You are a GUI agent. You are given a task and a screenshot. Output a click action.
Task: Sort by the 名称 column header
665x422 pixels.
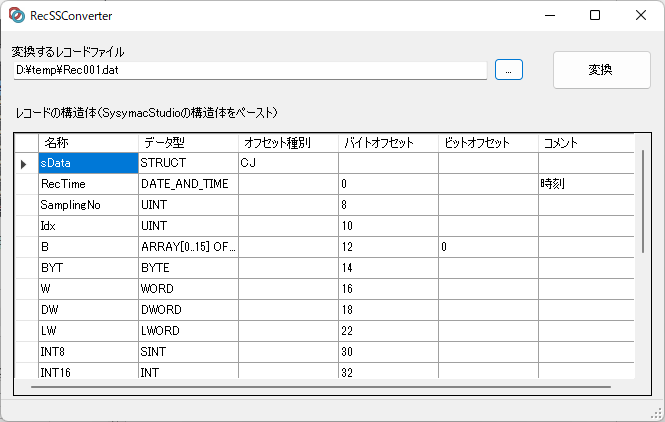pyautogui.click(x=87, y=143)
